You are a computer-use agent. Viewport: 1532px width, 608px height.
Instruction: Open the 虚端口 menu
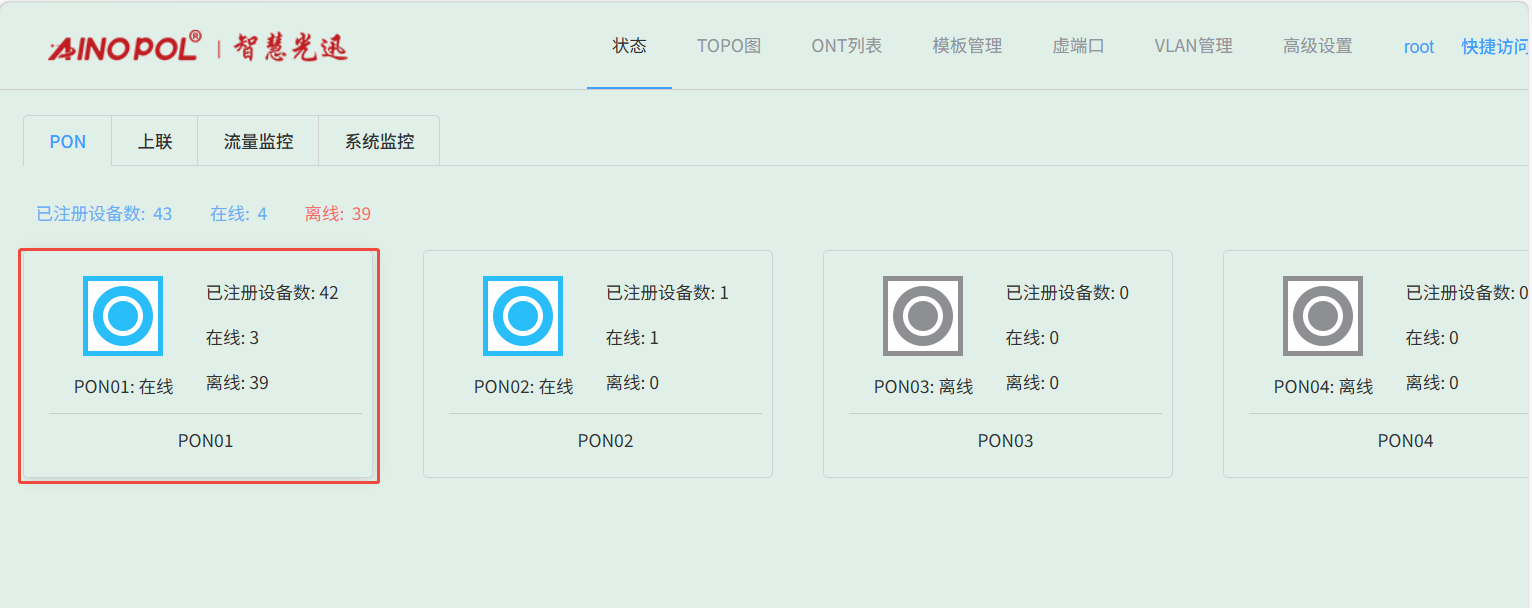1078,46
